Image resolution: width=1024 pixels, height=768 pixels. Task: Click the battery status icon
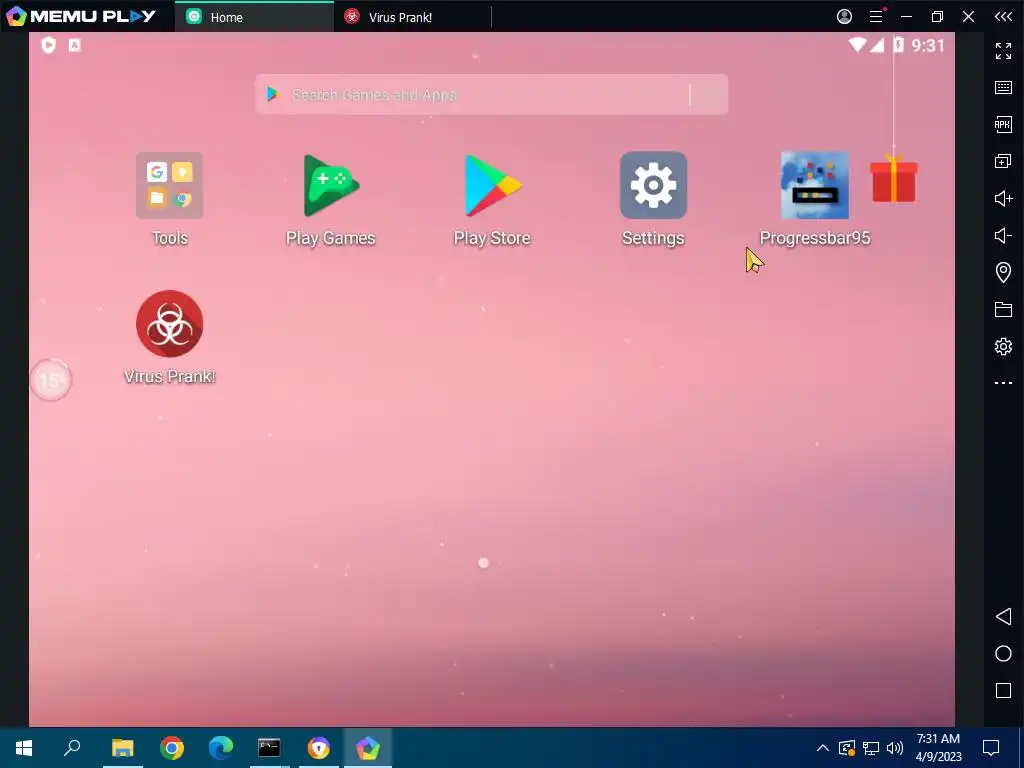(x=899, y=44)
